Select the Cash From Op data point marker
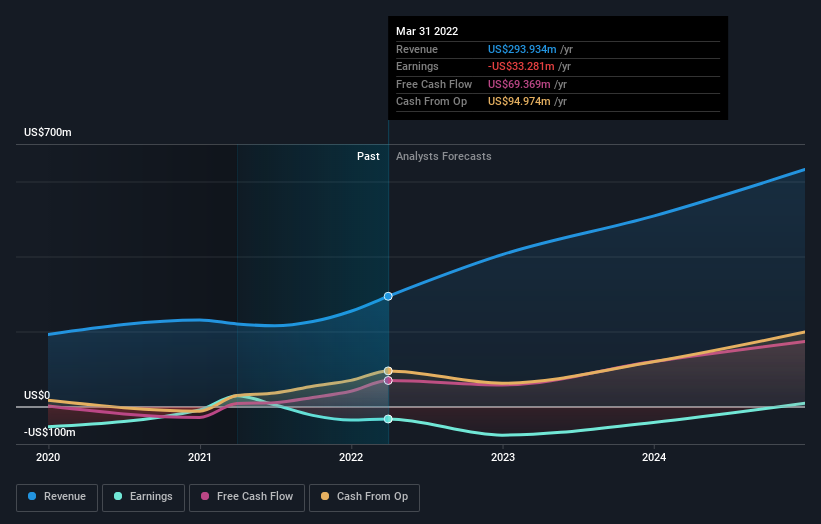The image size is (821, 524). pos(388,371)
